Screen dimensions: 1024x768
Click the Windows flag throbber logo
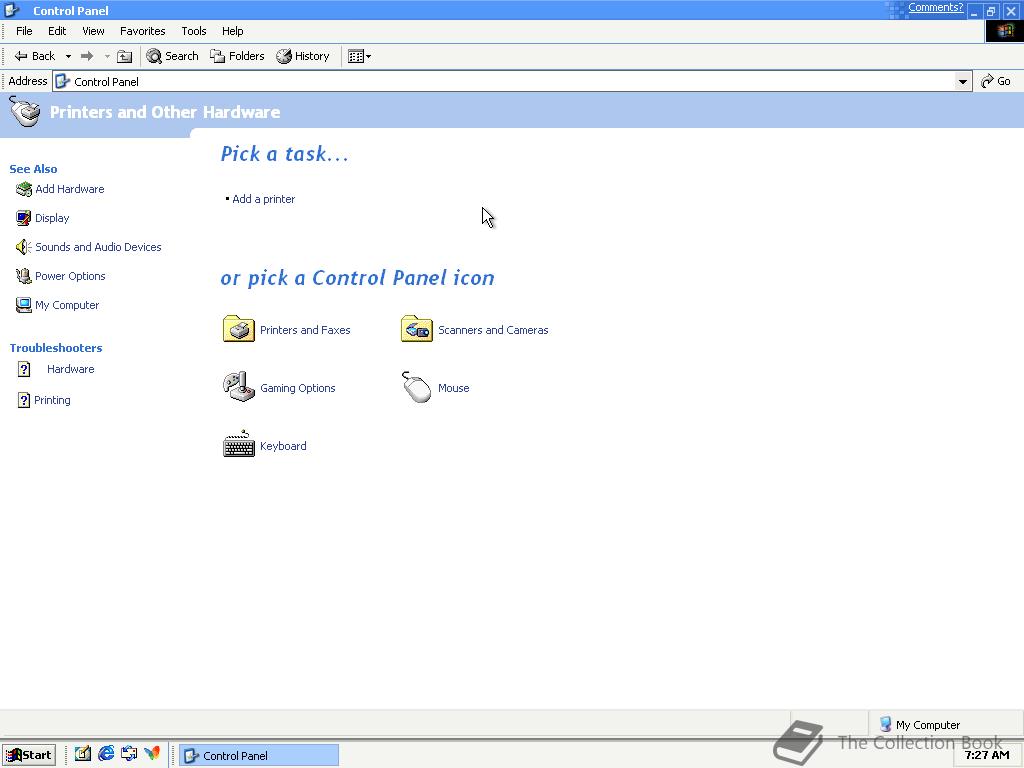coord(1004,31)
